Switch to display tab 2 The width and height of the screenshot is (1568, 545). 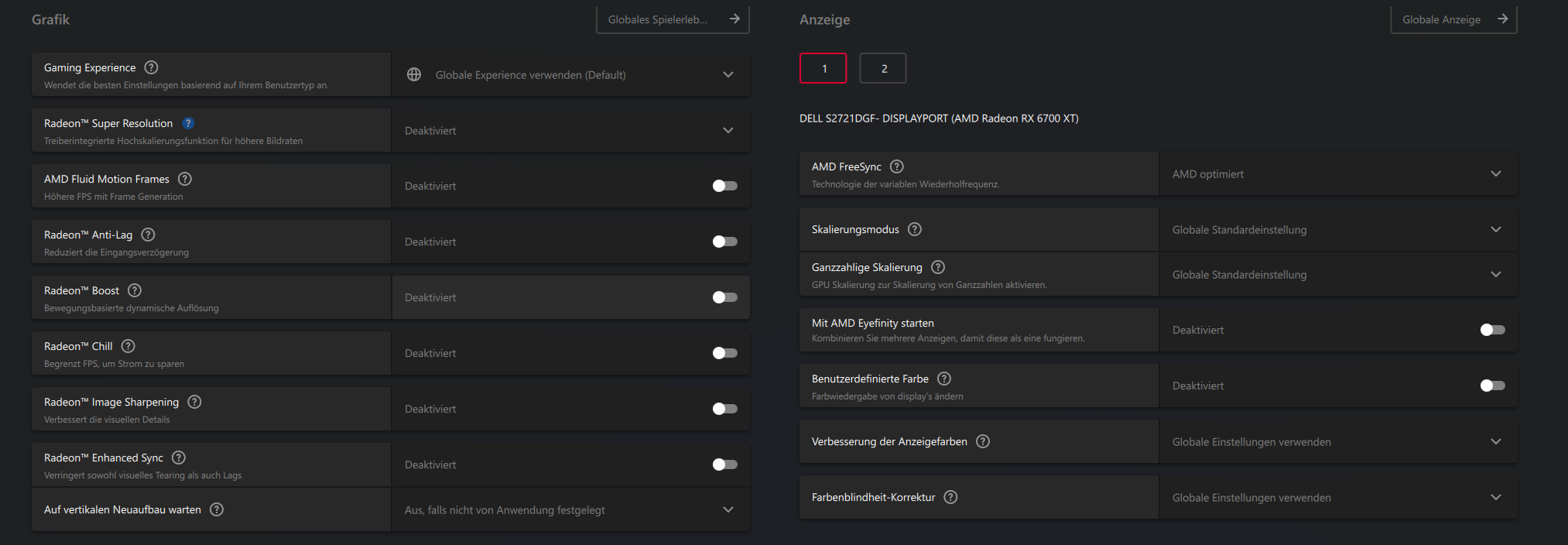pos(883,68)
